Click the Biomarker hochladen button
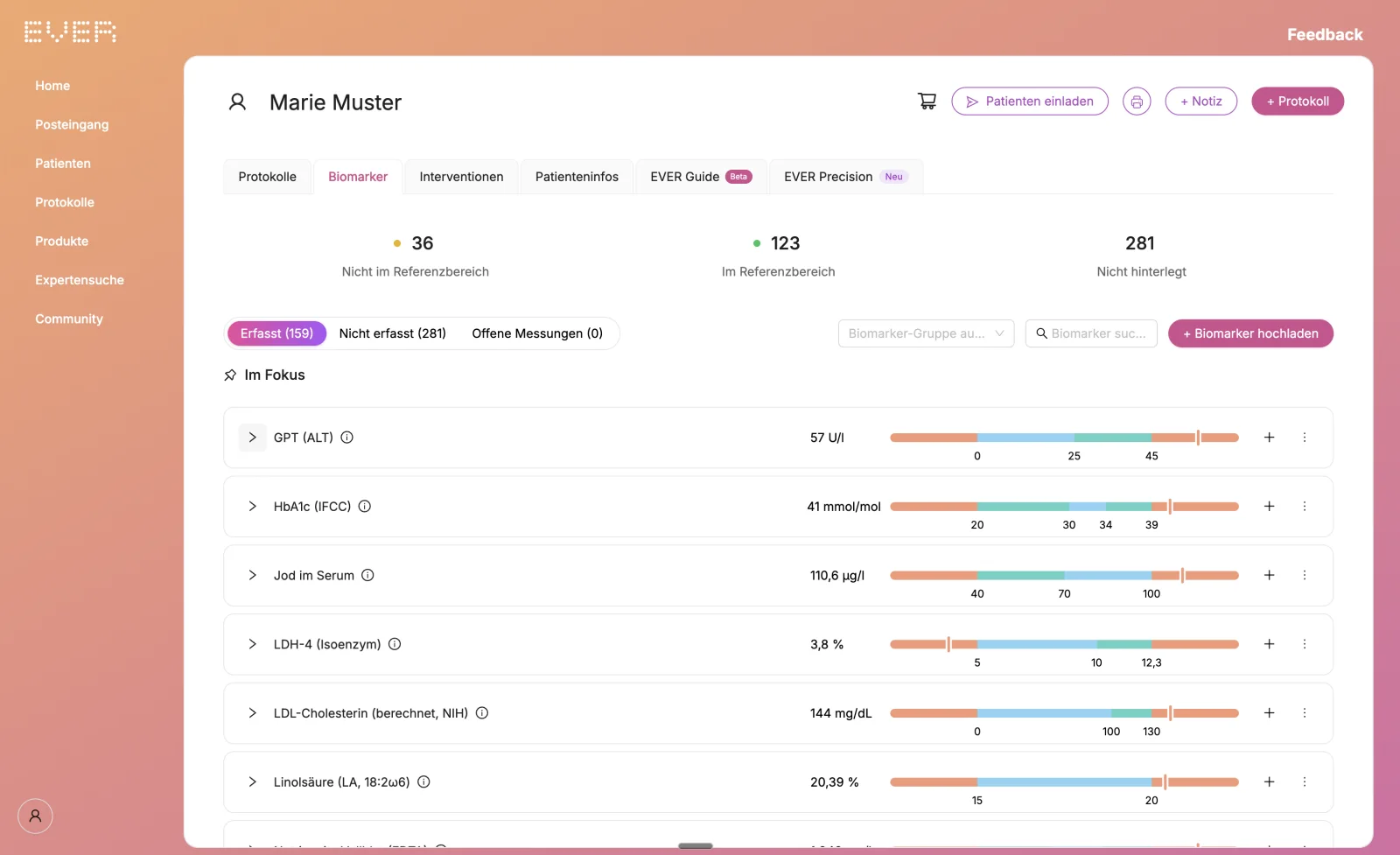 tap(1250, 333)
